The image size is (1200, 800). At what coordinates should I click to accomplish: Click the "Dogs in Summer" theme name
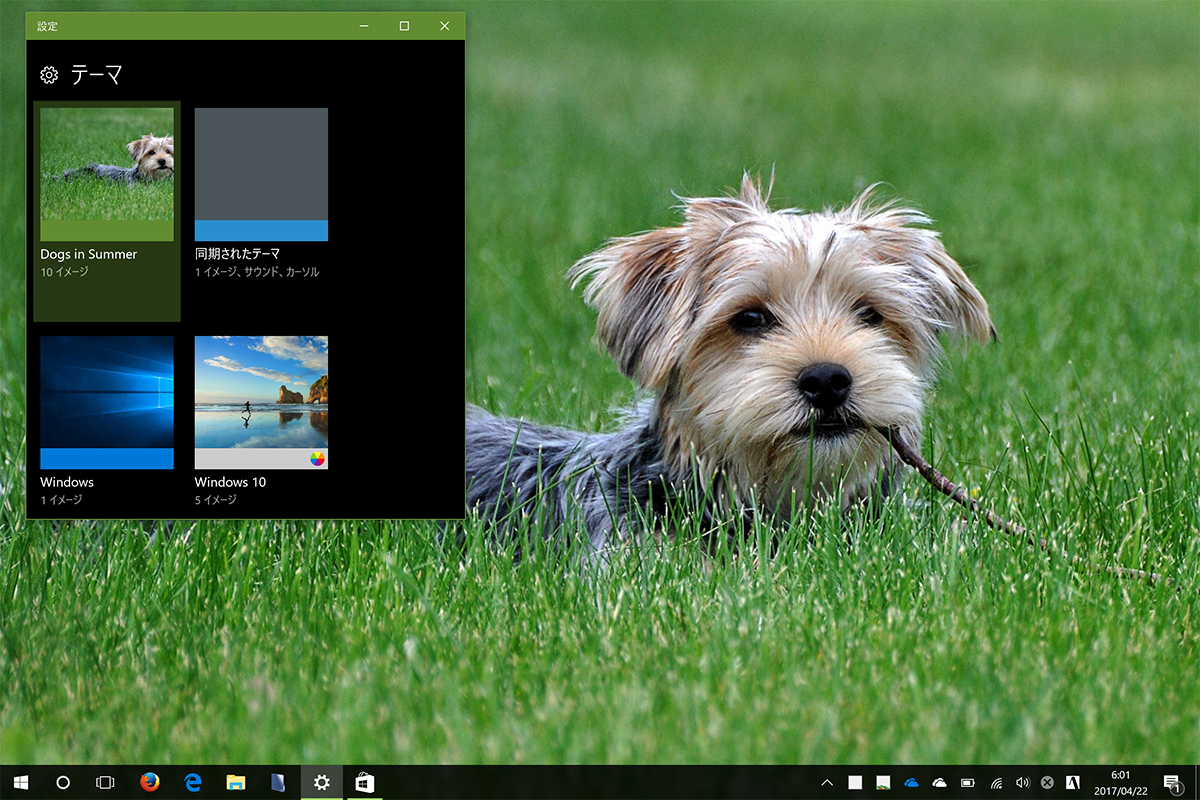pyautogui.click(x=89, y=254)
